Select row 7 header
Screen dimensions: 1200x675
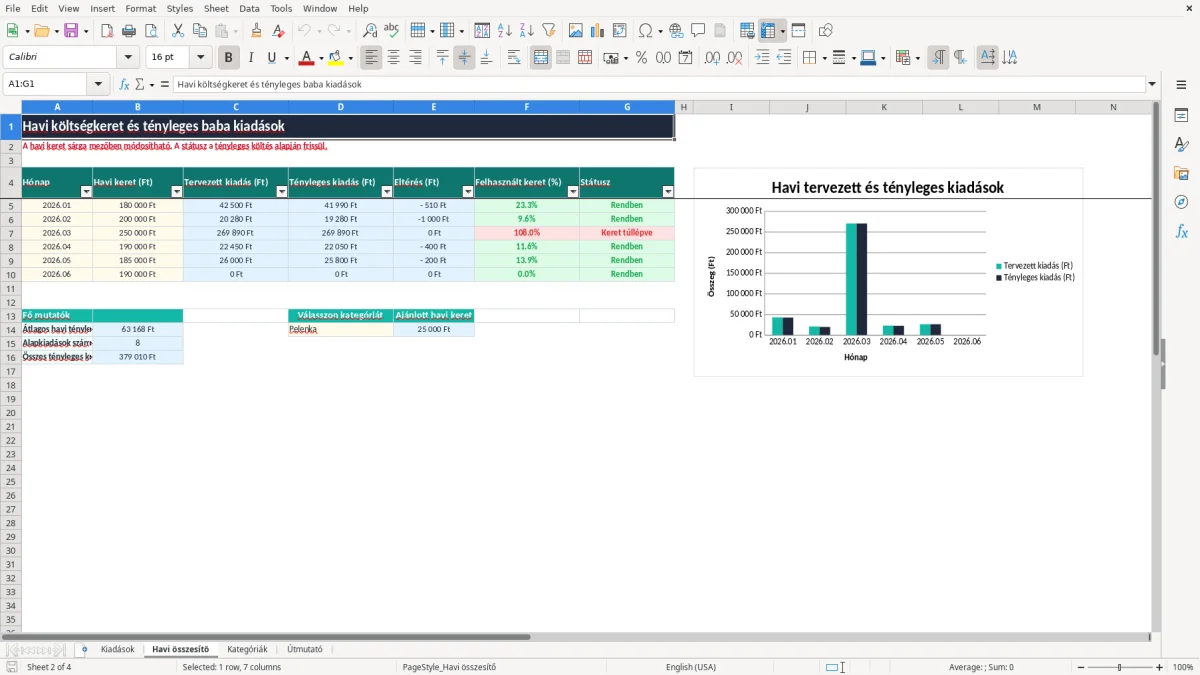click(10, 232)
